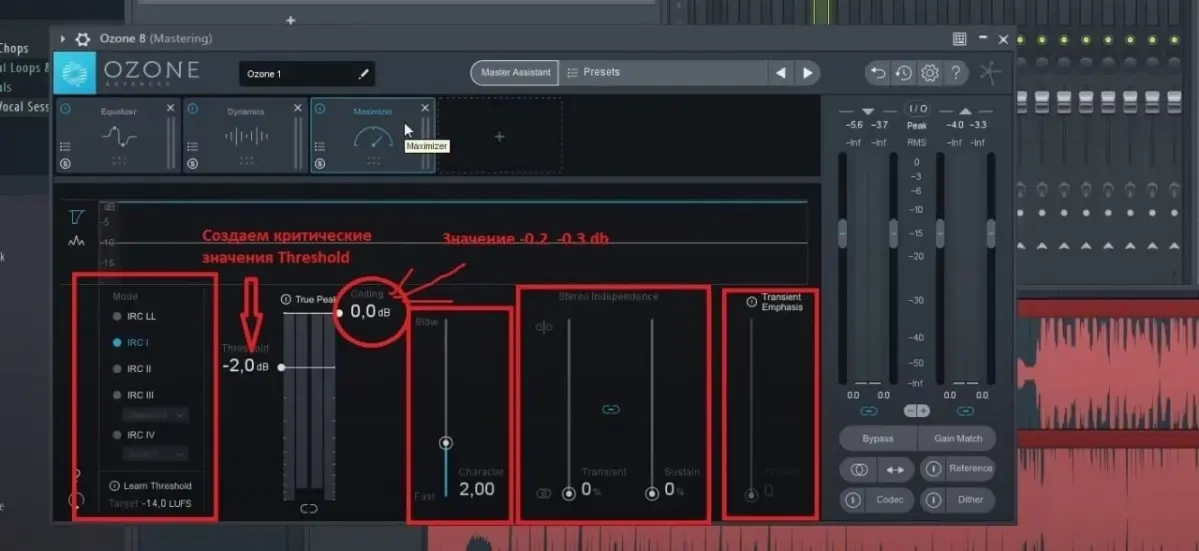
Task: Remove the Equalizer module
Action: click(x=171, y=109)
